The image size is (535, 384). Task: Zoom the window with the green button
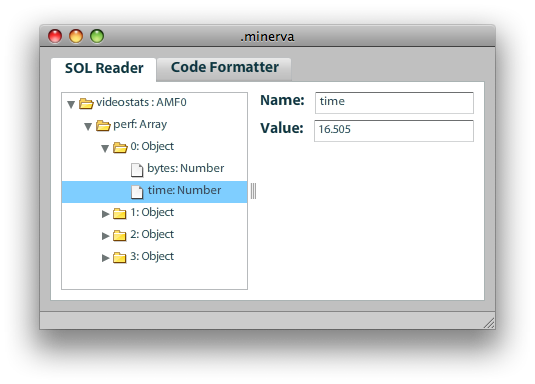tap(97, 36)
